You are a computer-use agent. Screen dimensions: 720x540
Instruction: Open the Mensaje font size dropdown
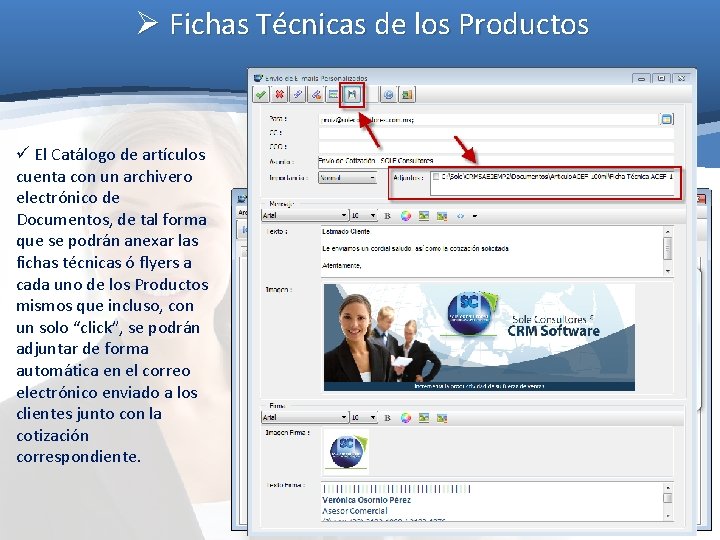pyautogui.click(x=364, y=215)
